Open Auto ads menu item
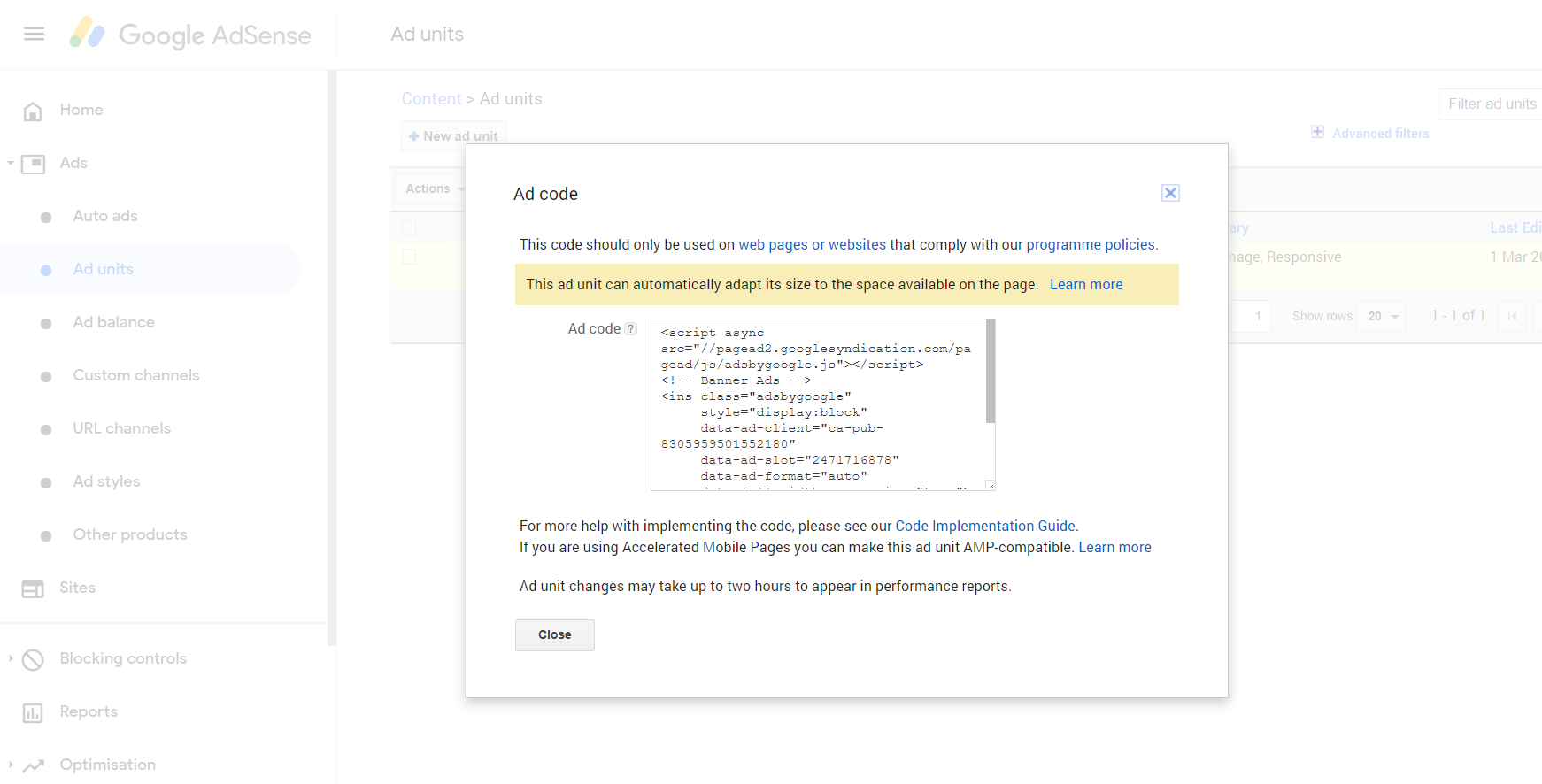The image size is (1542, 784). (105, 216)
